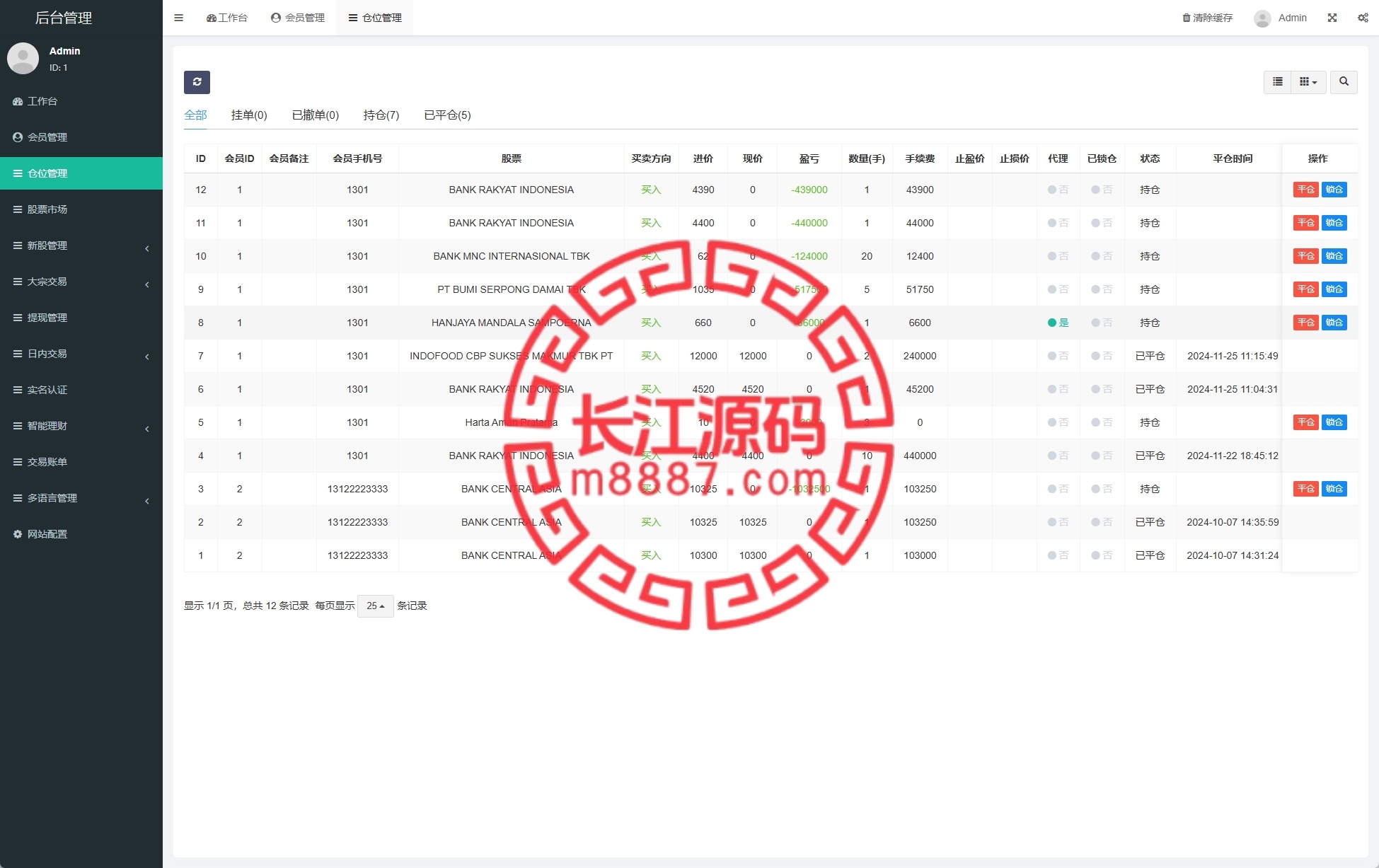
Task: Click 240000 fee cell in ID 7 row
Action: [x=920, y=356]
